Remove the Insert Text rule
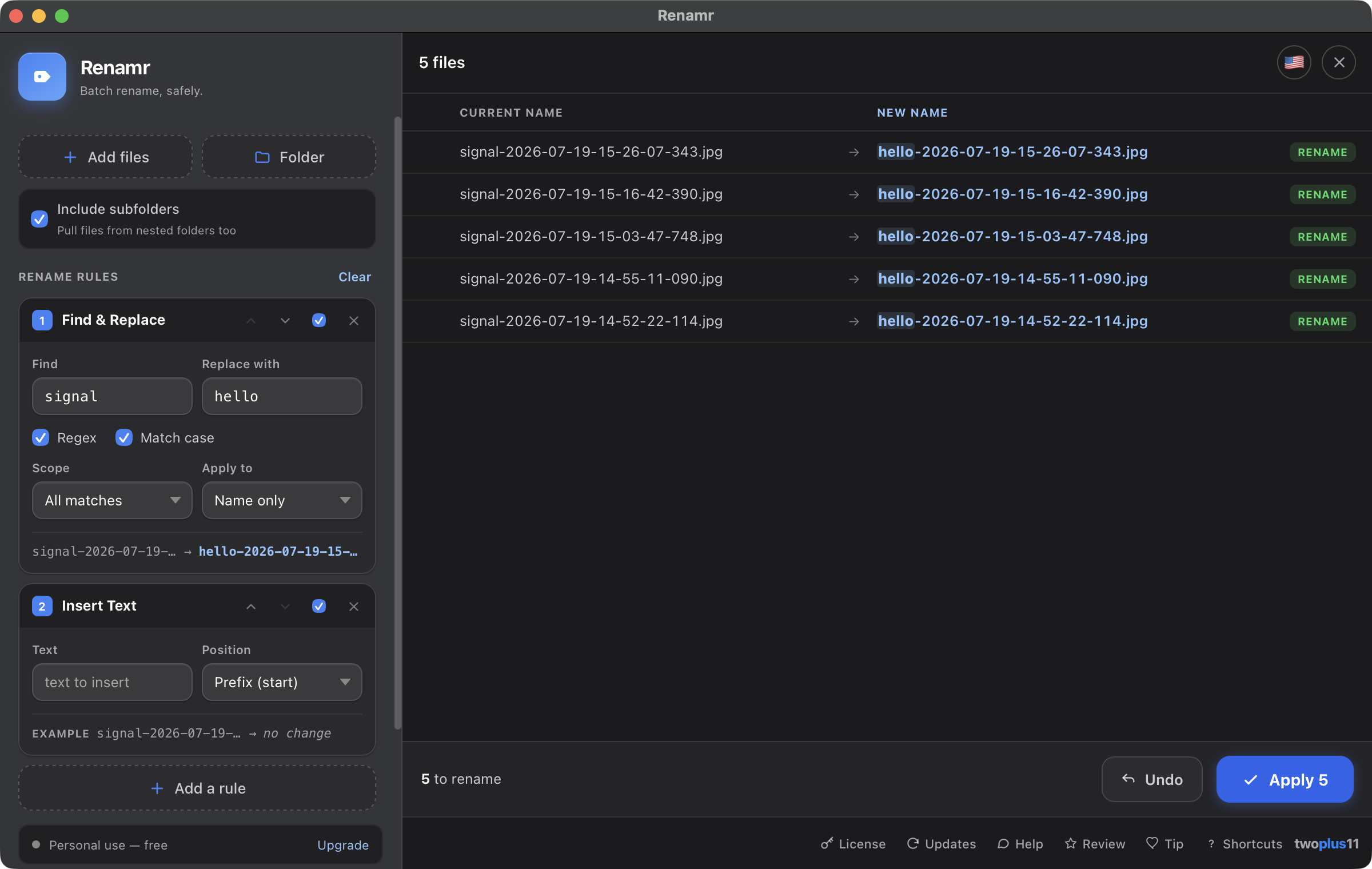 coord(354,607)
